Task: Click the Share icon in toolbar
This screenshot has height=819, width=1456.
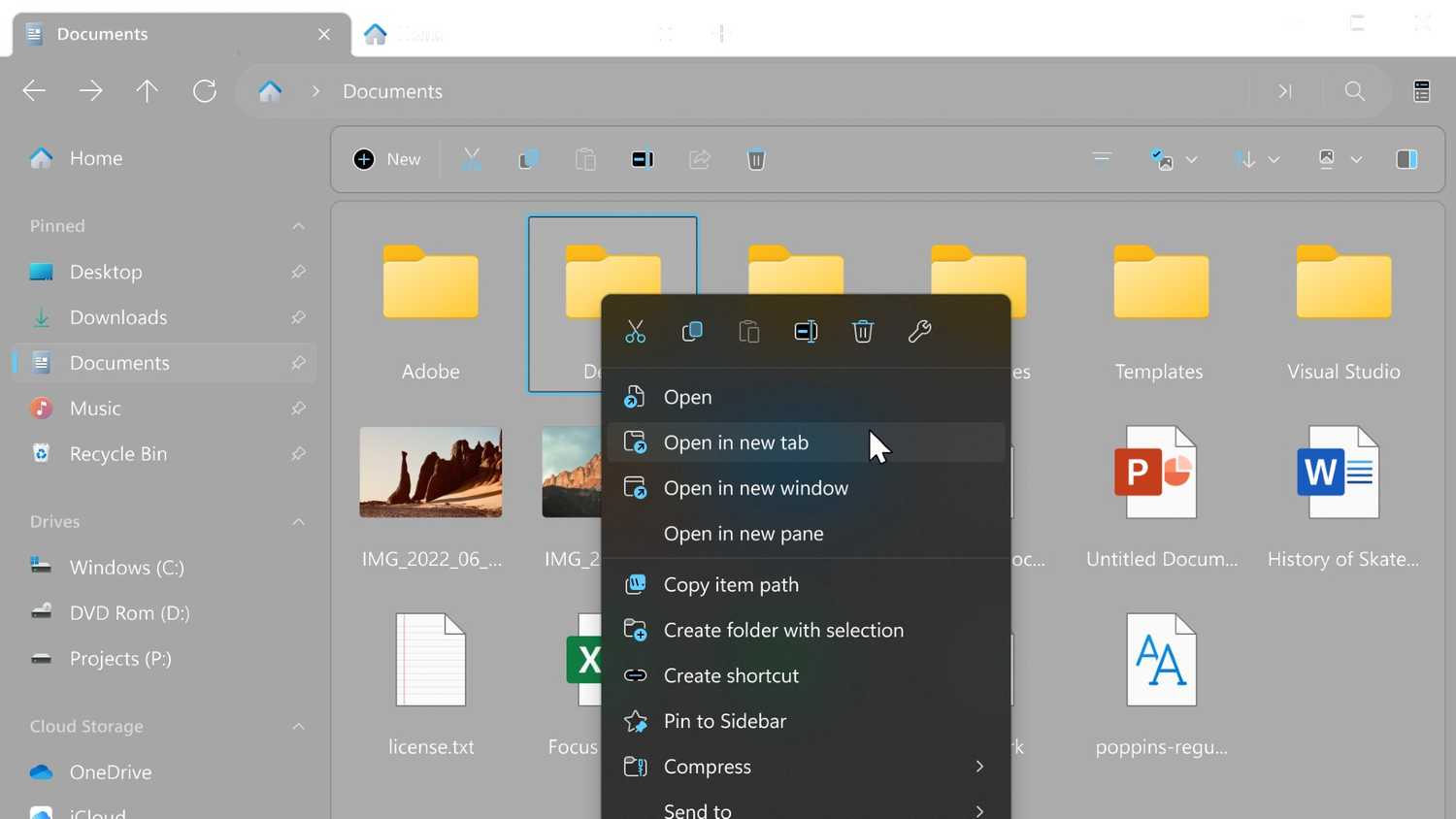Action: [700, 159]
